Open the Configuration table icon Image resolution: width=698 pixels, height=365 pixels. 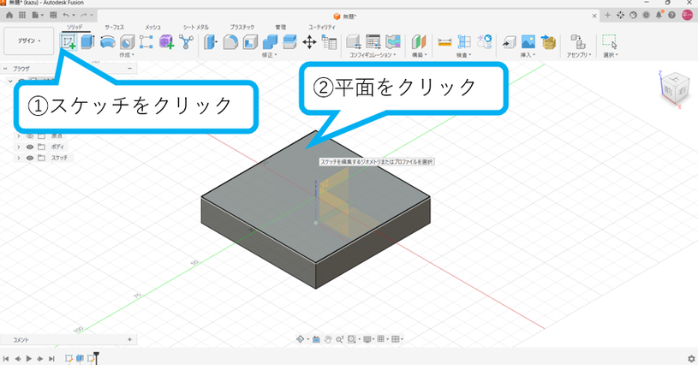[373, 42]
